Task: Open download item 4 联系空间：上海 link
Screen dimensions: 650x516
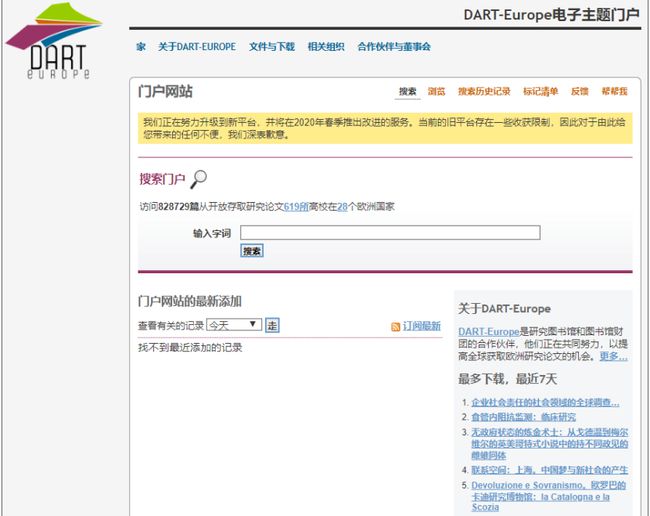Action: (550, 470)
